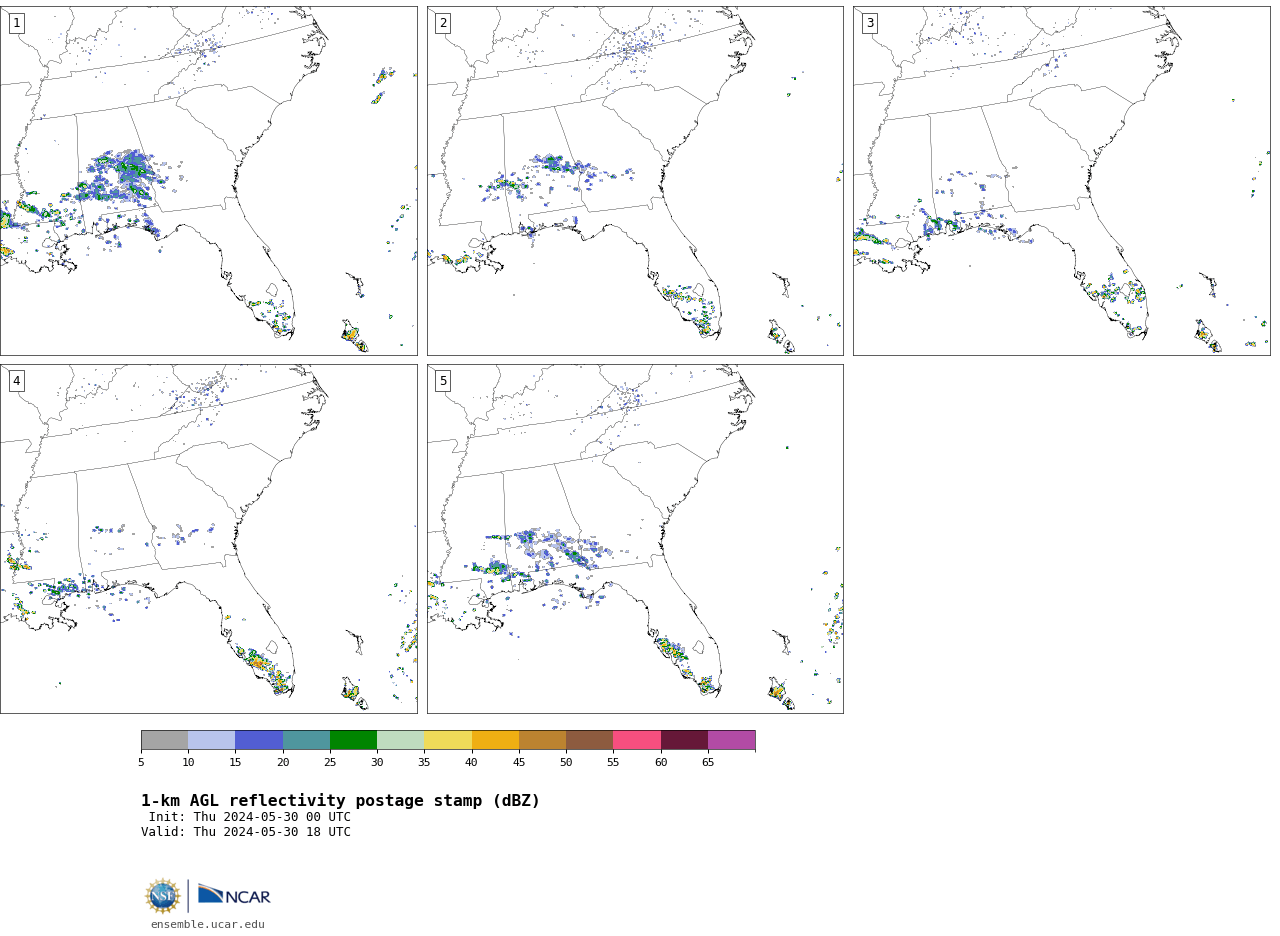The image size is (1280, 936).
Task: Click the colorbar tick label 65
Action: tap(708, 763)
